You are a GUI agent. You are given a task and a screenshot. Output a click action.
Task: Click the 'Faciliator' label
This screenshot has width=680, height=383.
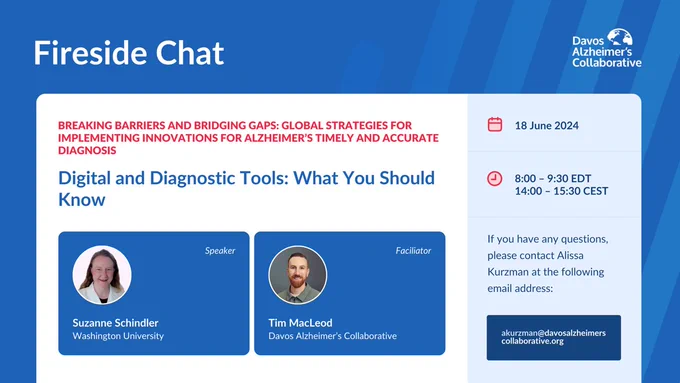[x=413, y=251]
